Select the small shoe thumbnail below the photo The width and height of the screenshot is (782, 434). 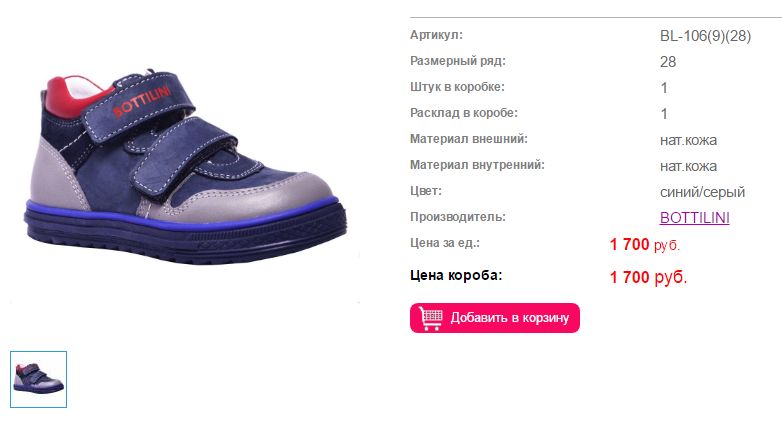pos(38,379)
